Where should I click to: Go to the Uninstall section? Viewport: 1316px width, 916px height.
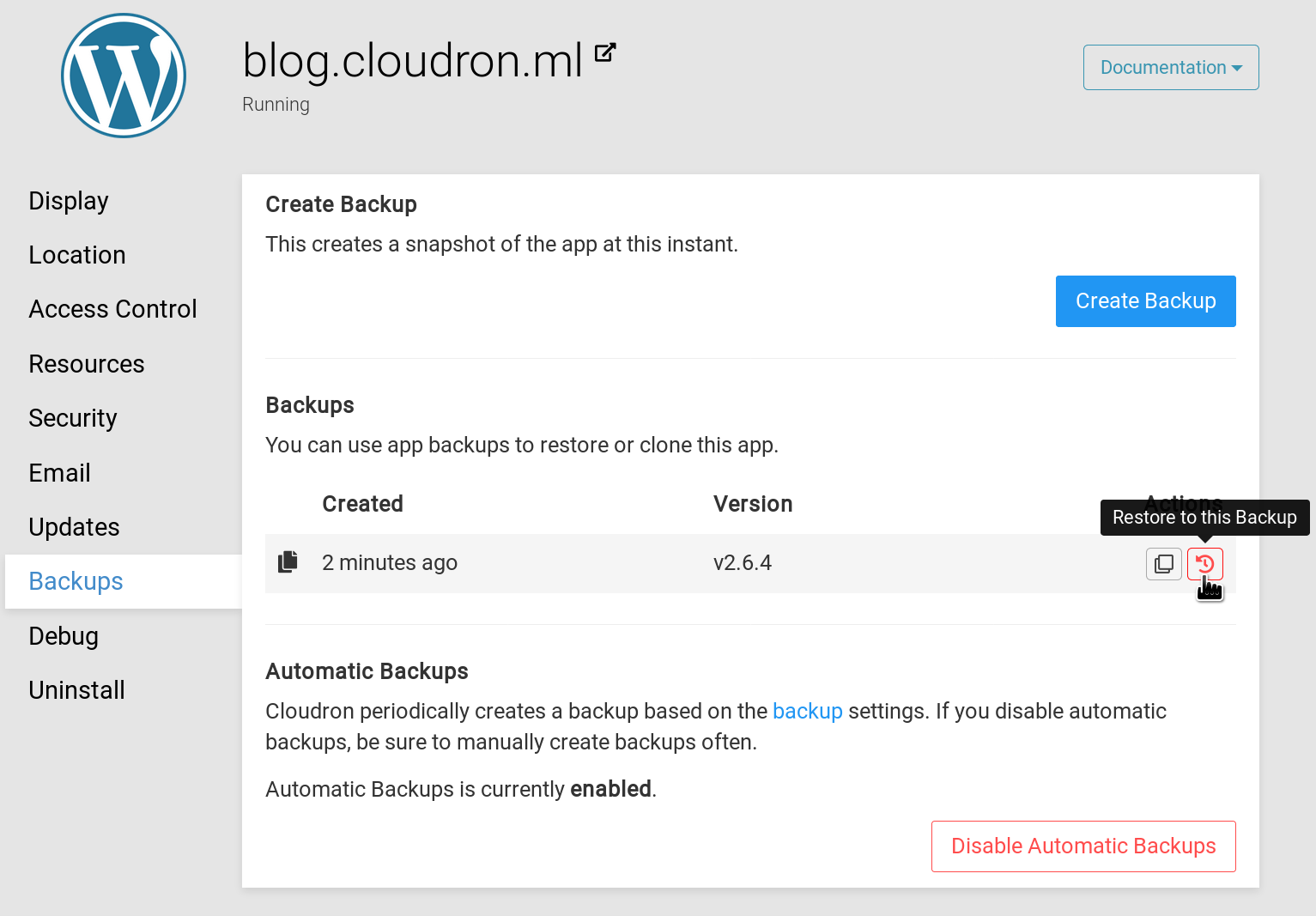[76, 690]
